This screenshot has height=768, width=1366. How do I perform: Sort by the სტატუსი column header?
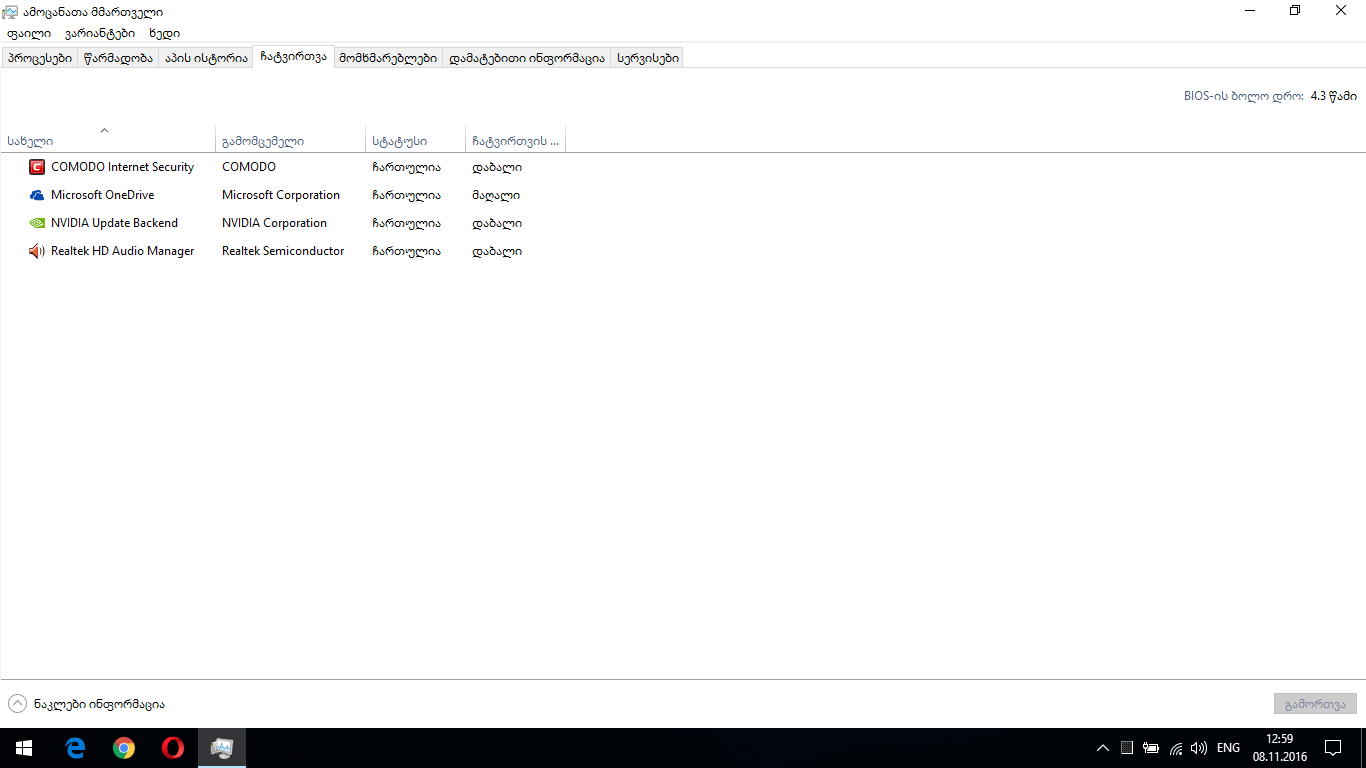(416, 141)
